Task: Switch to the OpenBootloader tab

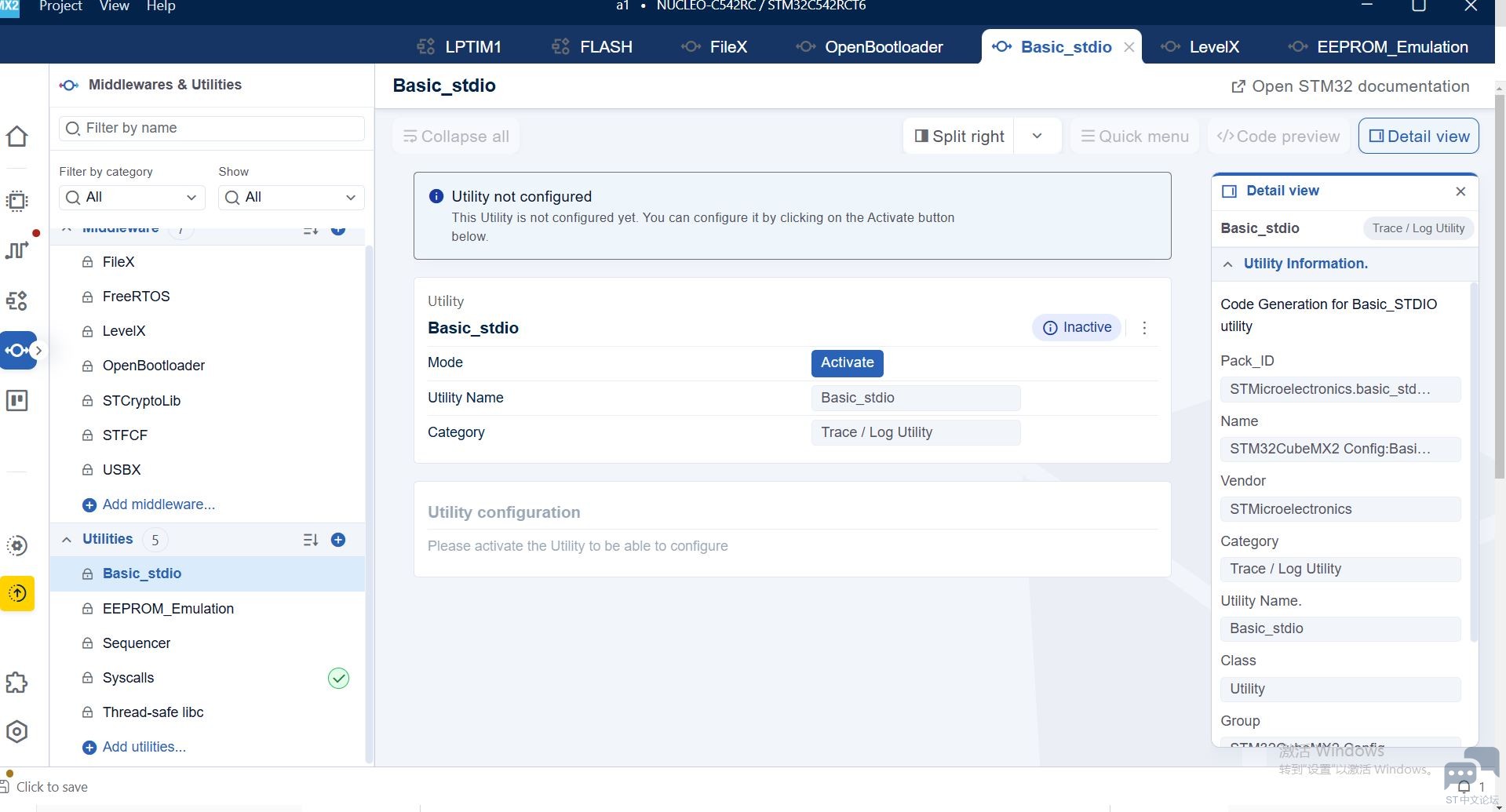Action: tap(870, 47)
